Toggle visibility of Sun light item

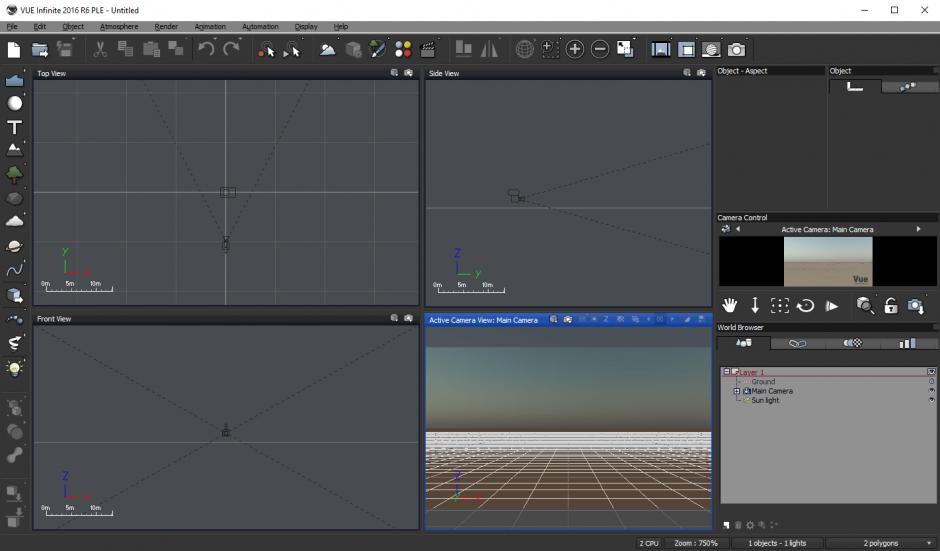pos(932,400)
